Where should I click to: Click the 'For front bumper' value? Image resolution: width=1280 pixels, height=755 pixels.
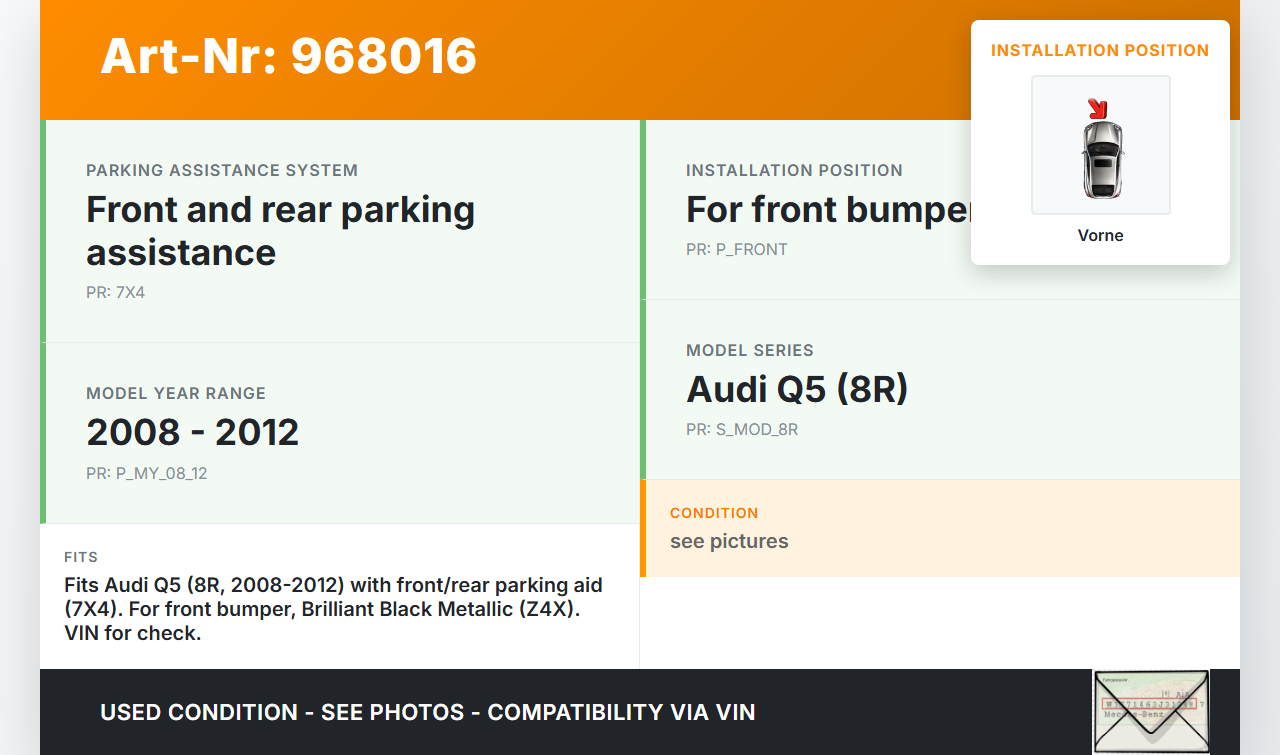828,210
